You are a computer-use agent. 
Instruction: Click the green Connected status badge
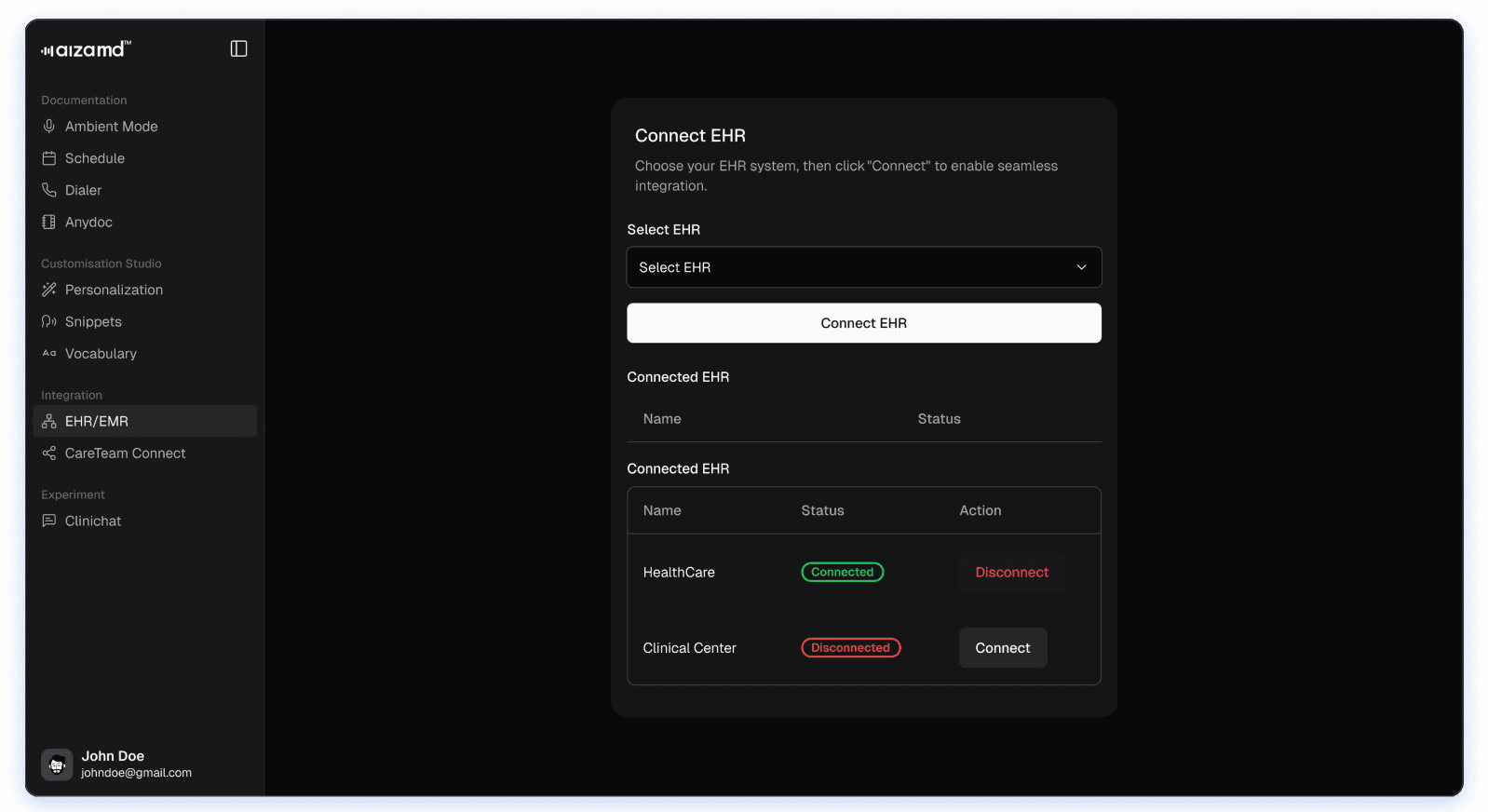[842, 573]
